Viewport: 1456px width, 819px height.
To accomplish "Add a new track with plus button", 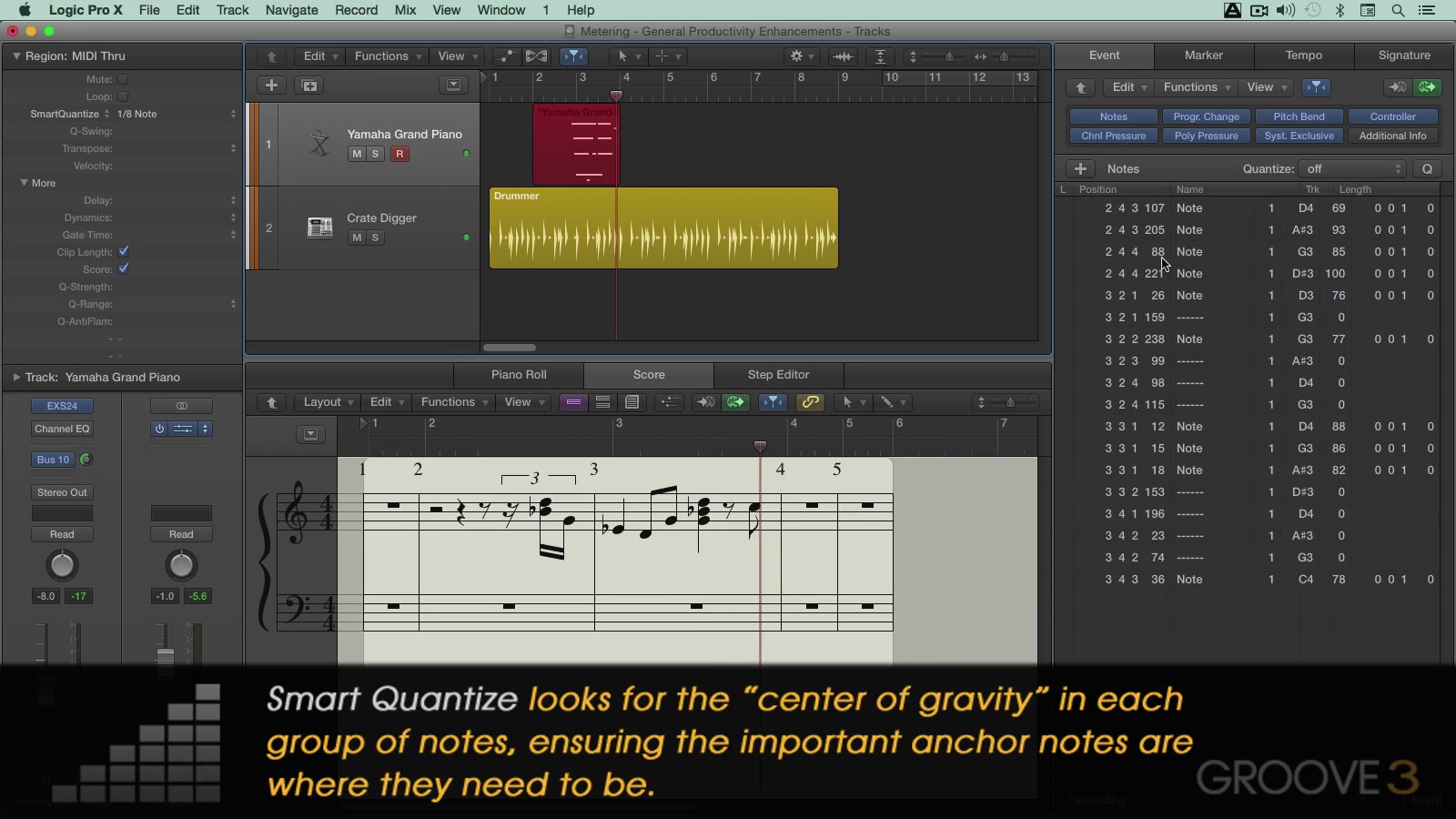I will coord(271,86).
